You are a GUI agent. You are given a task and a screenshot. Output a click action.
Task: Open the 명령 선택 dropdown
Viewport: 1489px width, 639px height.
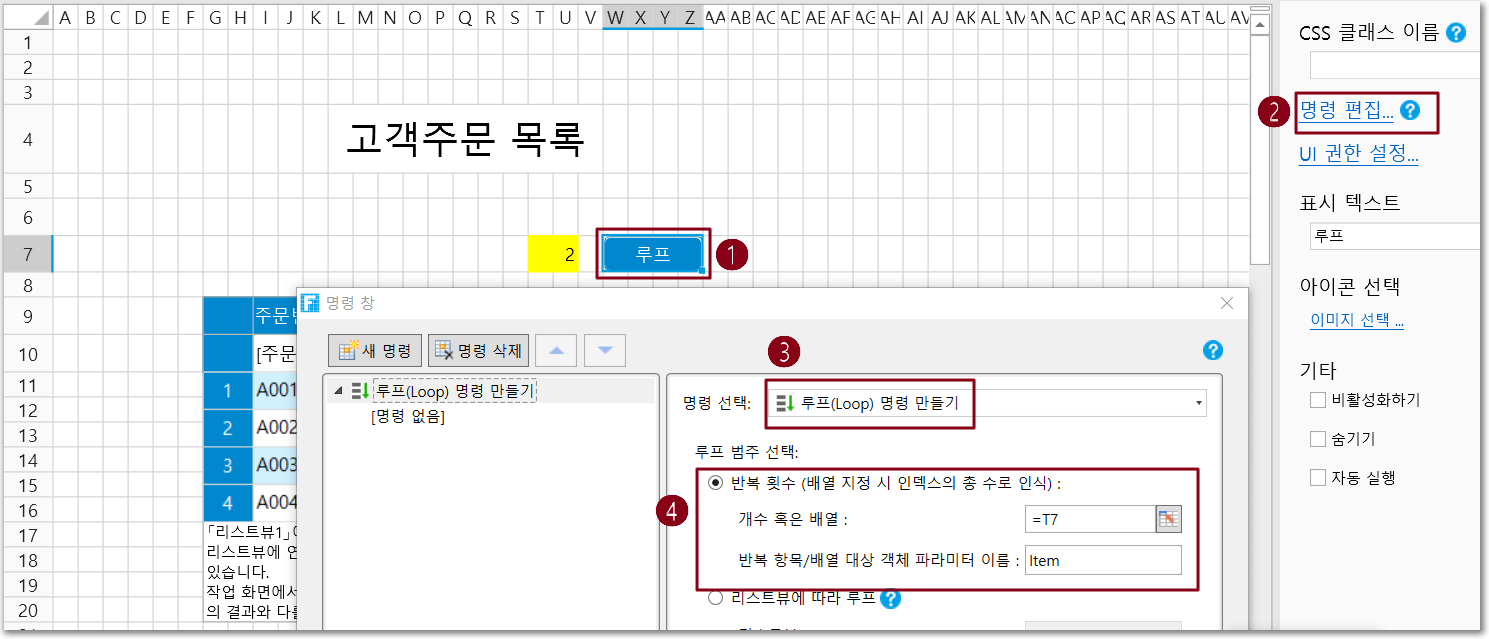1198,403
